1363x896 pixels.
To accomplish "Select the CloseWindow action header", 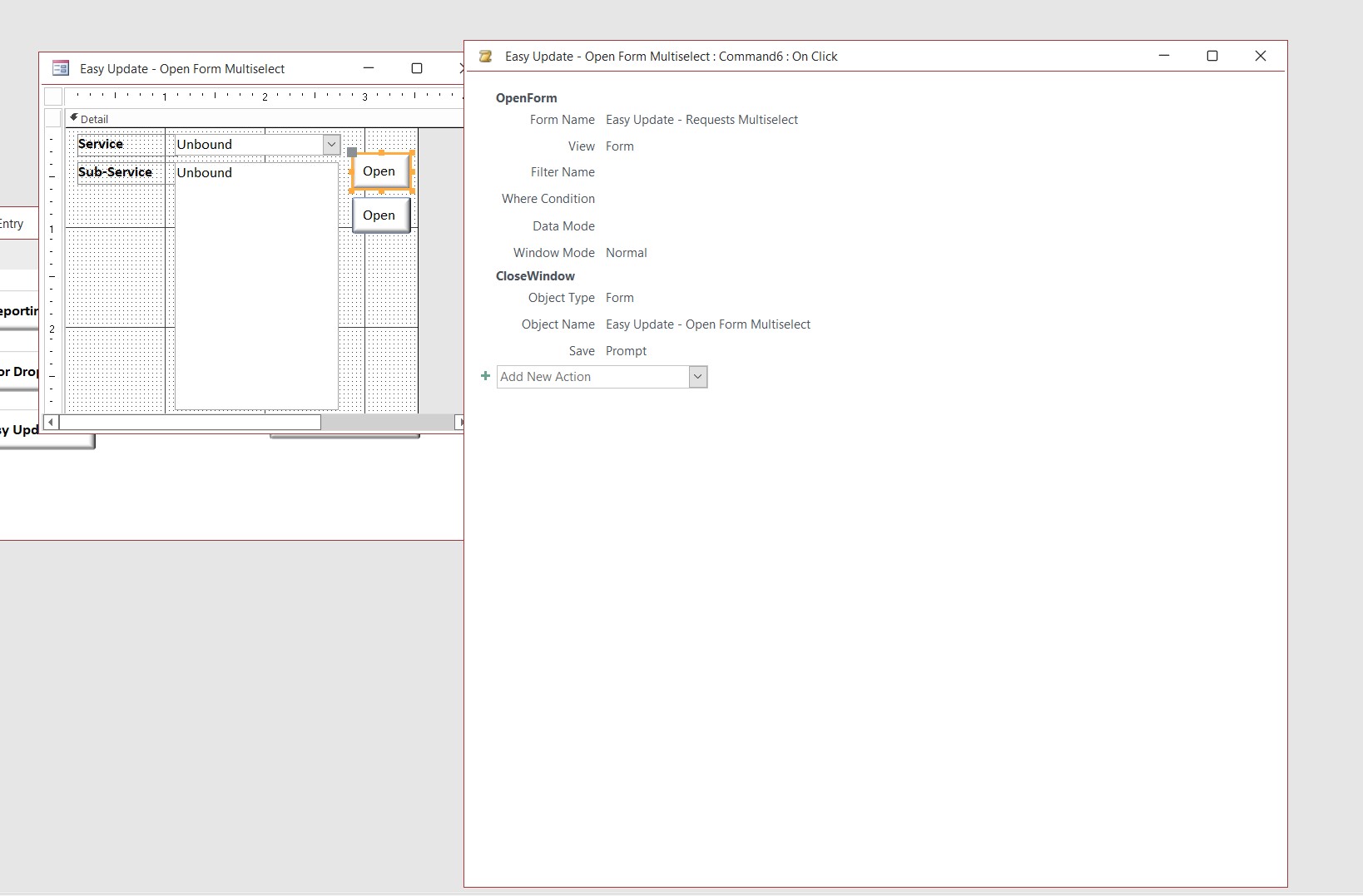I will 535,275.
